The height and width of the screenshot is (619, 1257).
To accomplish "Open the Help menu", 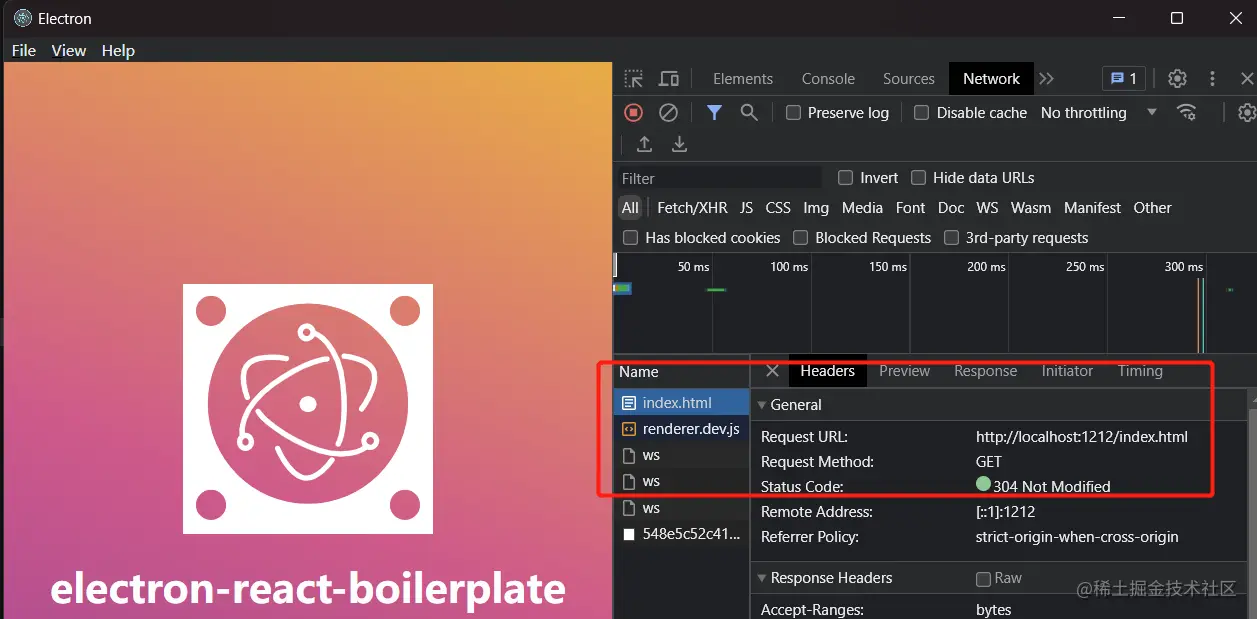I will pyautogui.click(x=118, y=50).
